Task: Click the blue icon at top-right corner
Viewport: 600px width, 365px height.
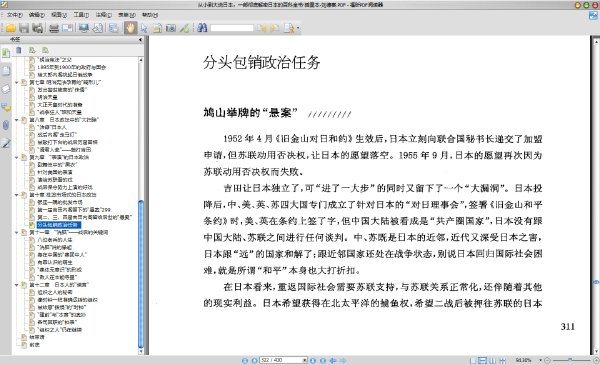Action: (593, 15)
